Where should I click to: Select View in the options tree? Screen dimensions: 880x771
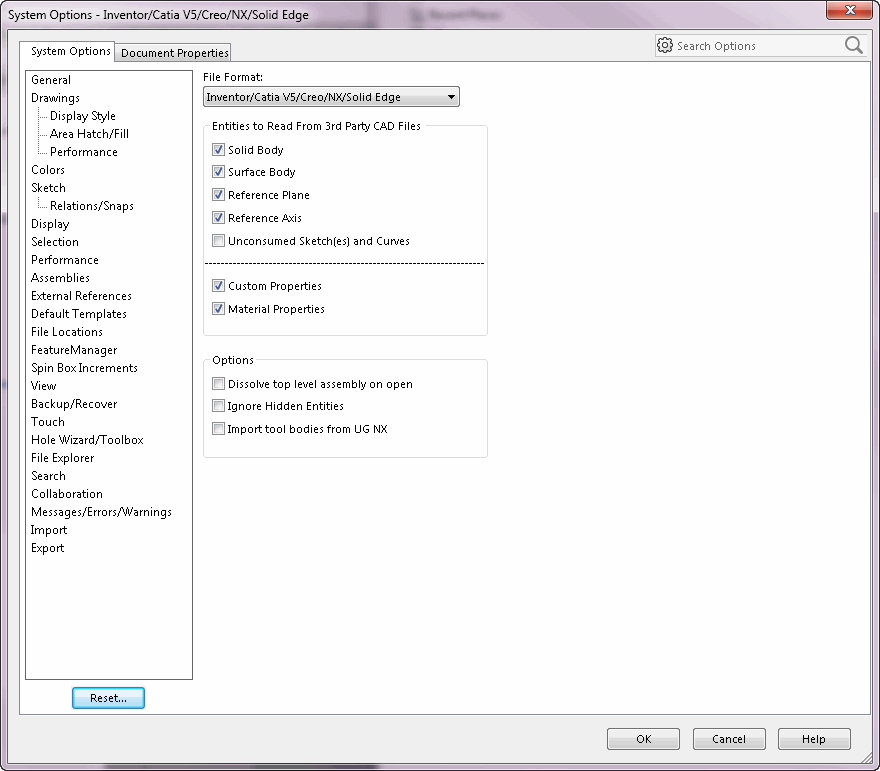click(43, 386)
